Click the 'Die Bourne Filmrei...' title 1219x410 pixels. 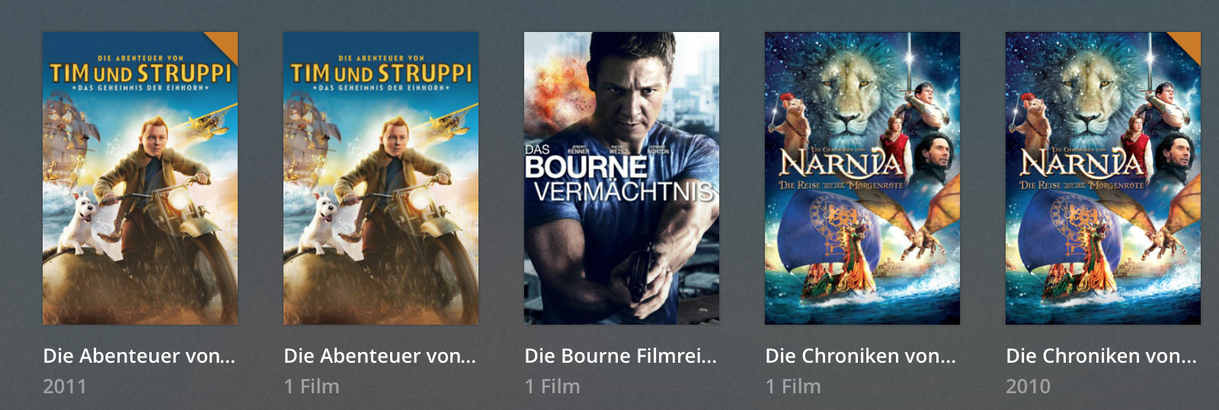(x=621, y=356)
